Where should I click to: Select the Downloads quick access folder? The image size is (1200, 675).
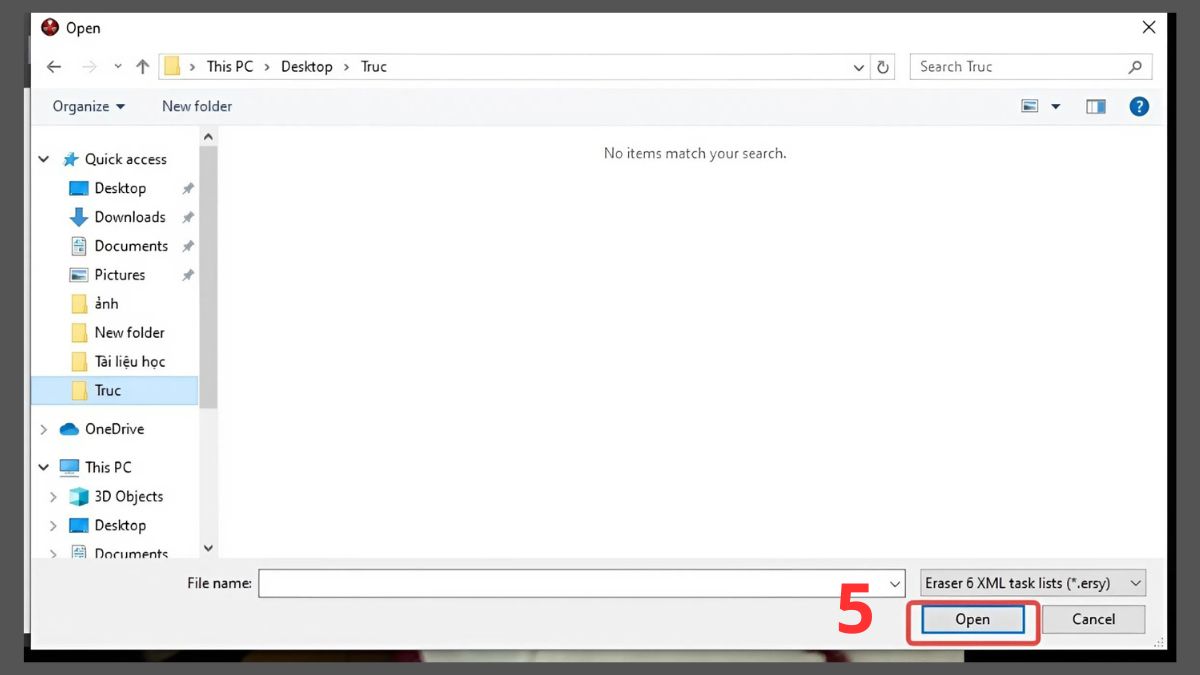(129, 217)
